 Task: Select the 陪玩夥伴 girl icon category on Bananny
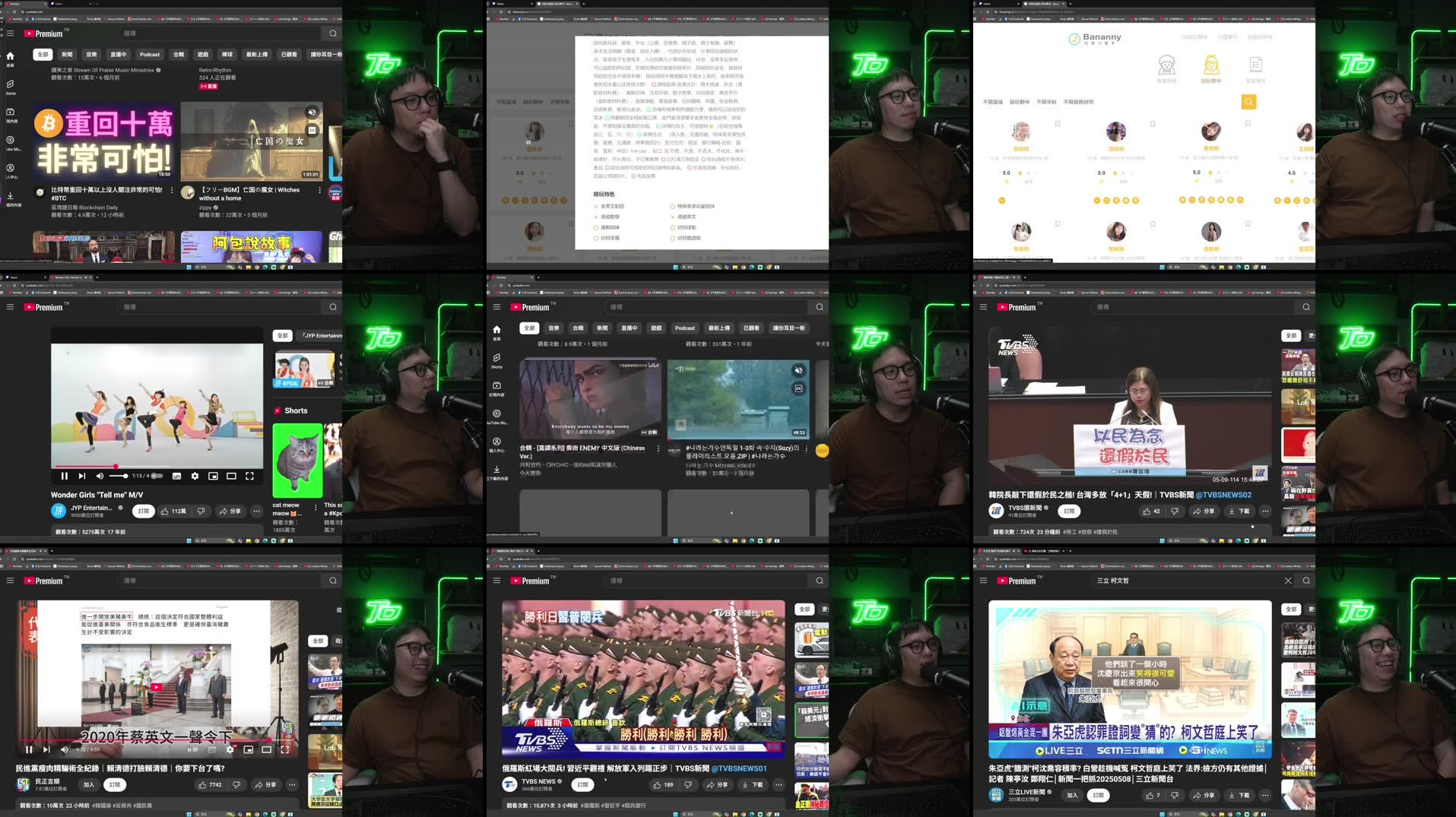coord(1211,68)
